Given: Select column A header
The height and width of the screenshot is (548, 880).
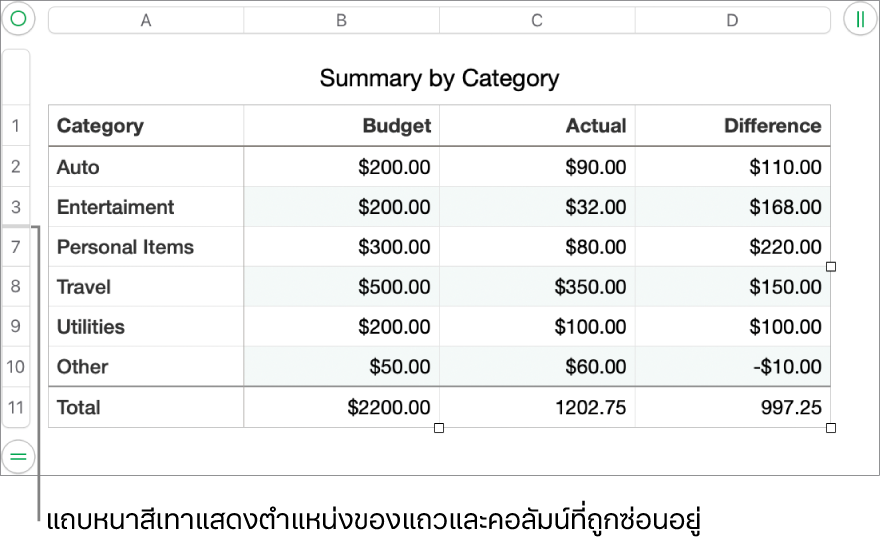Looking at the screenshot, I should click(x=146, y=20).
